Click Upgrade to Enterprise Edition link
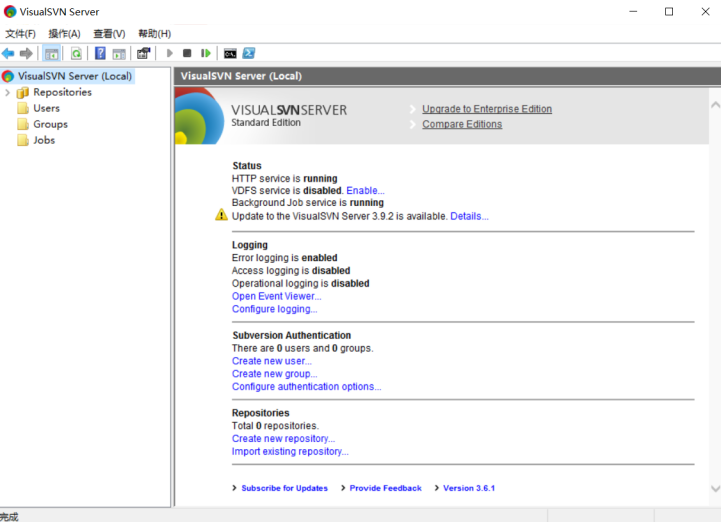The width and height of the screenshot is (721, 523). (x=487, y=109)
